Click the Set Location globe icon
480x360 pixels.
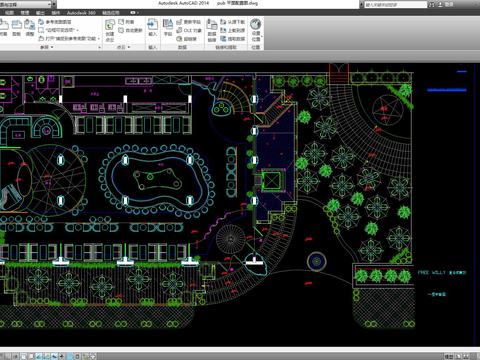256,29
